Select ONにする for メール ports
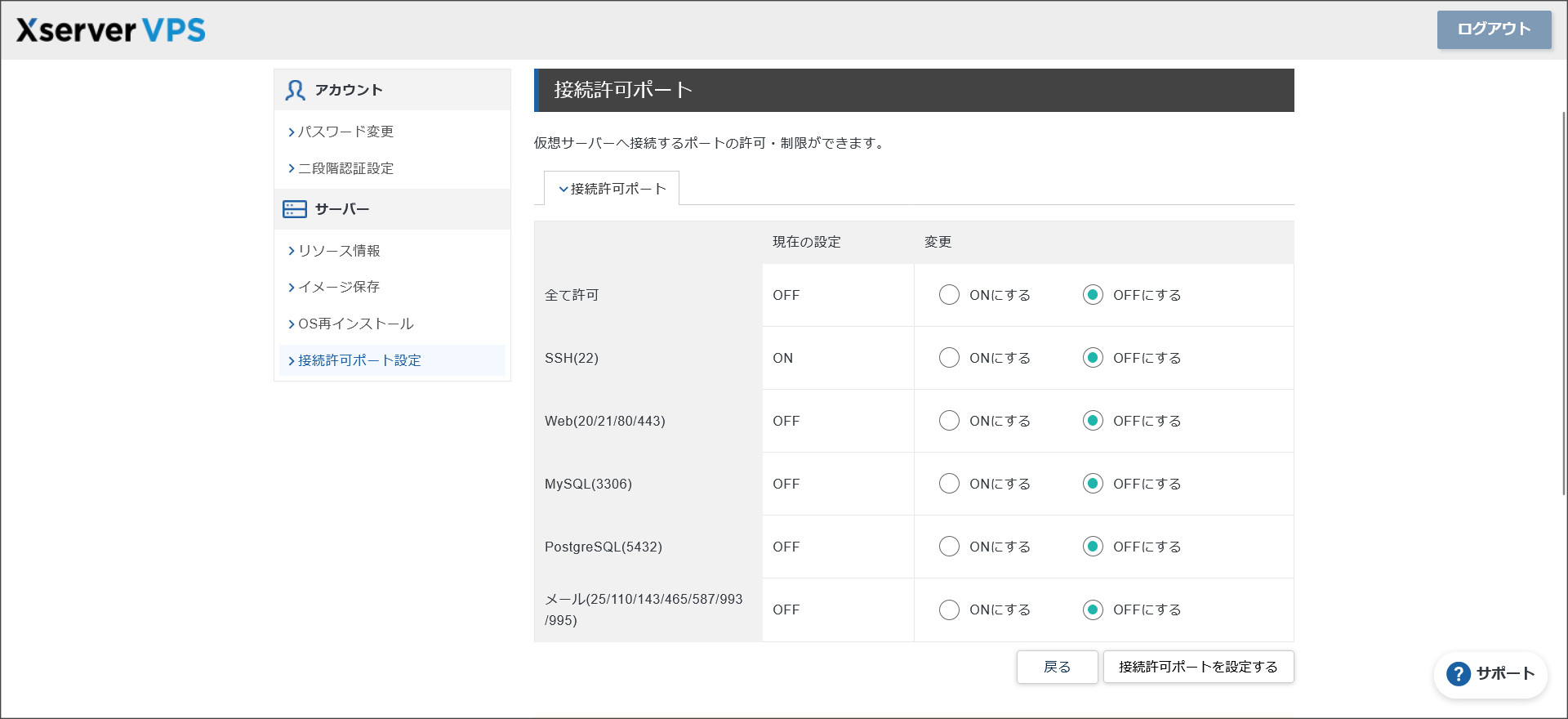This screenshot has width=1568, height=719. point(949,610)
